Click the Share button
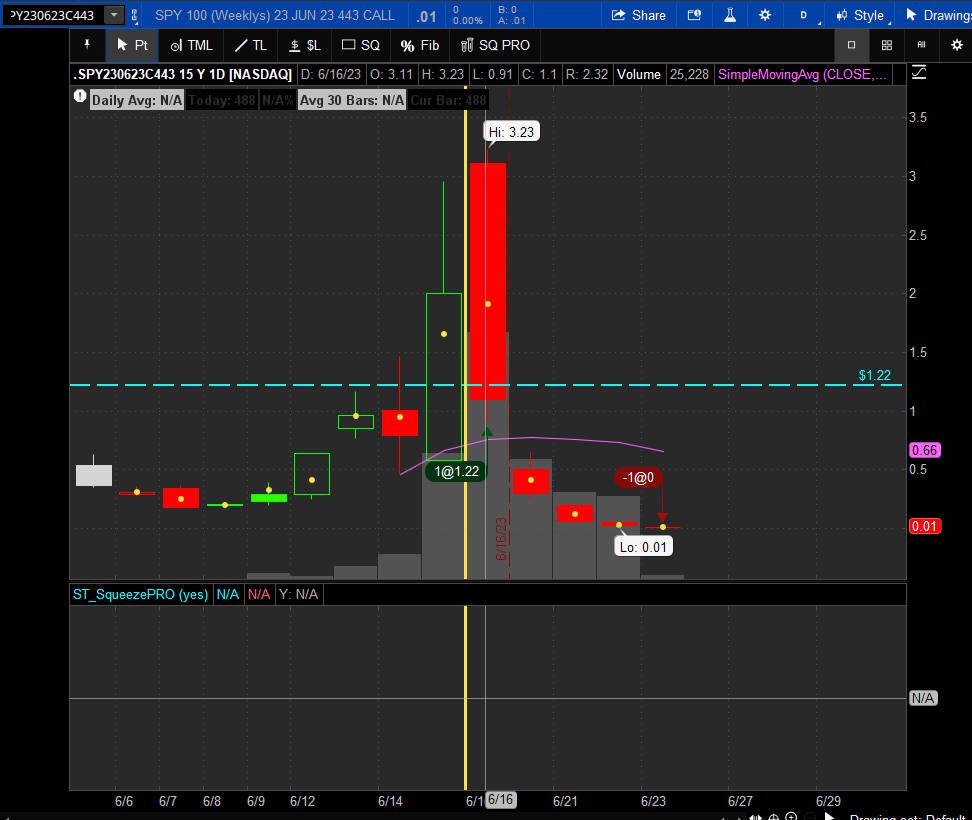972x820 pixels. (x=638, y=15)
